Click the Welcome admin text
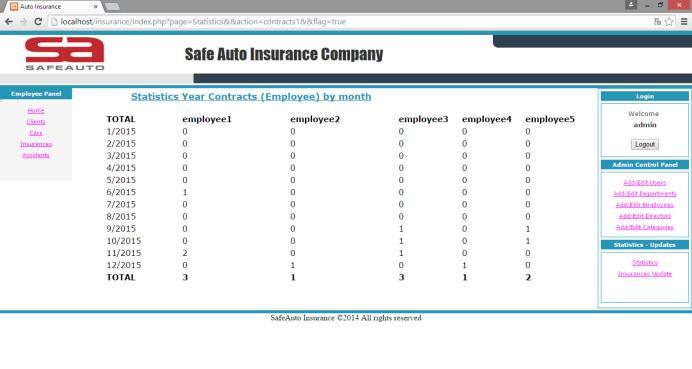Screen dimensions: 692x369 pos(644,119)
